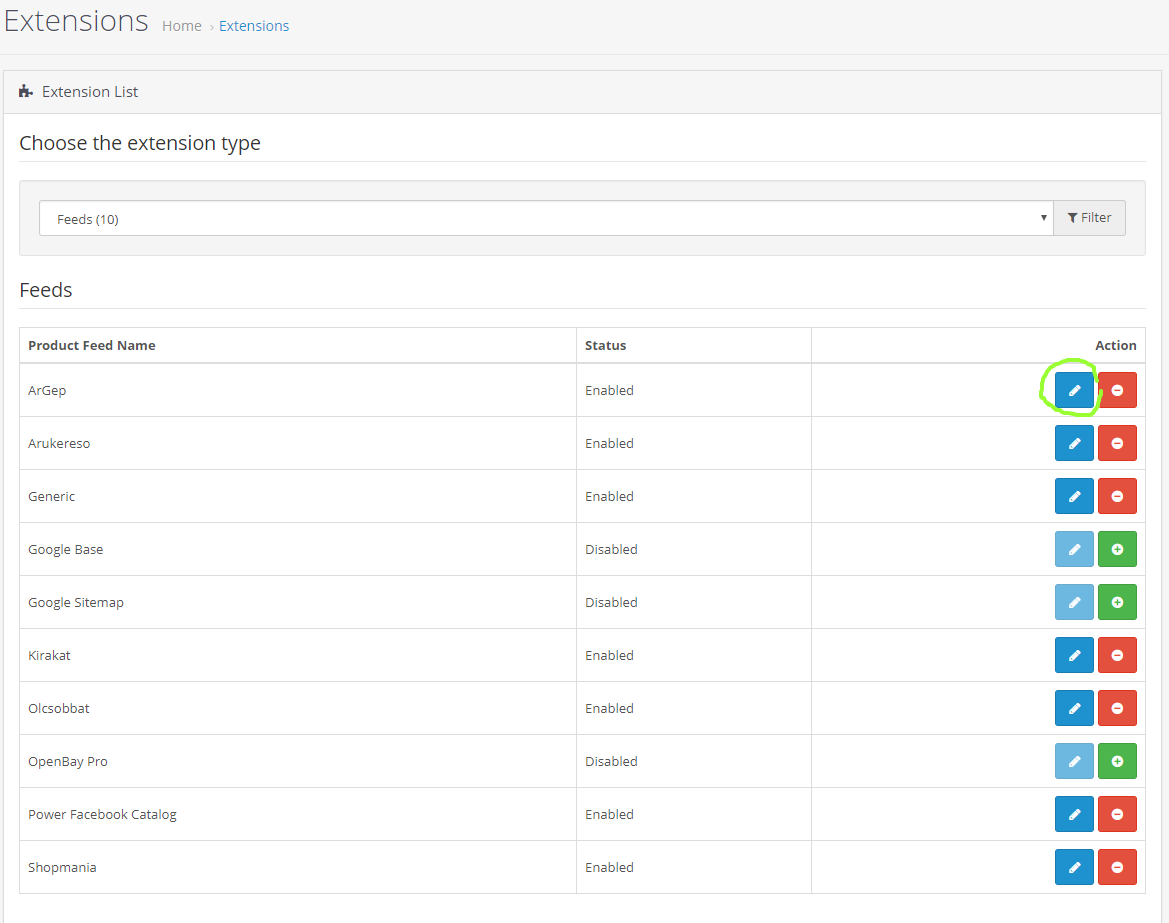This screenshot has height=923, width=1169.
Task: Select the Power Facebook Catalog name
Action: (102, 814)
